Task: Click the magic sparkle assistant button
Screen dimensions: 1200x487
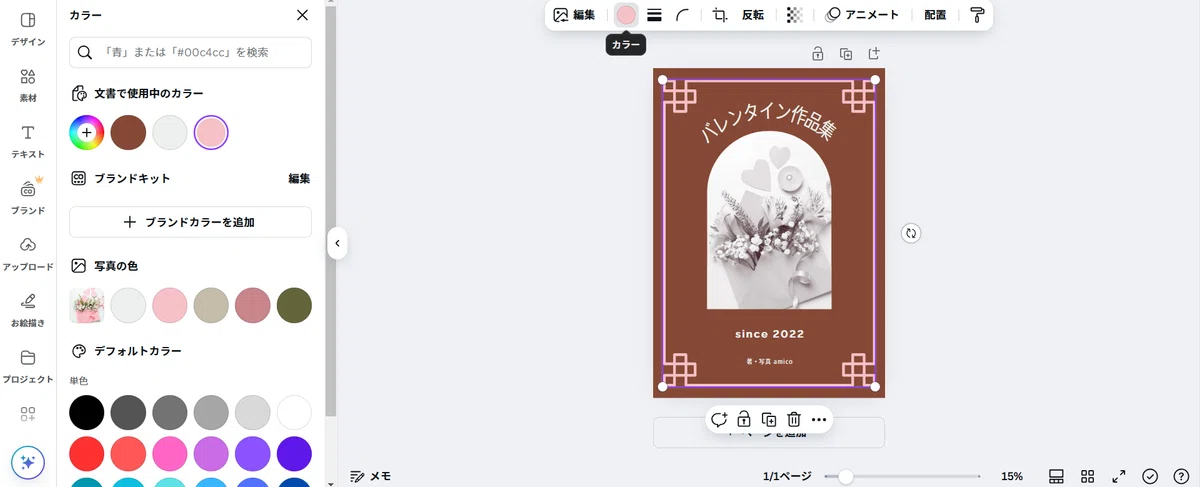Action: click(28, 462)
